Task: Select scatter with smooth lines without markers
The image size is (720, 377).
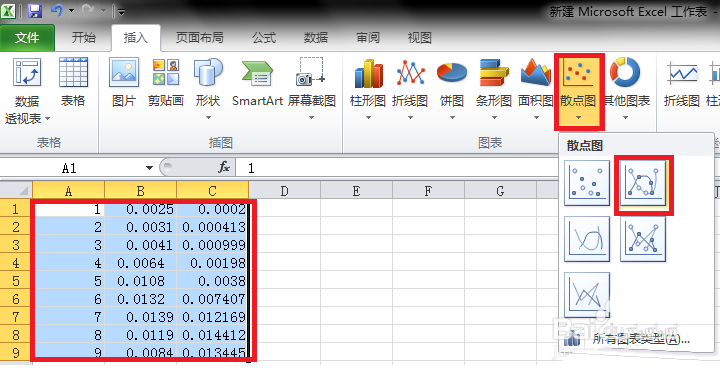Action: [587, 239]
